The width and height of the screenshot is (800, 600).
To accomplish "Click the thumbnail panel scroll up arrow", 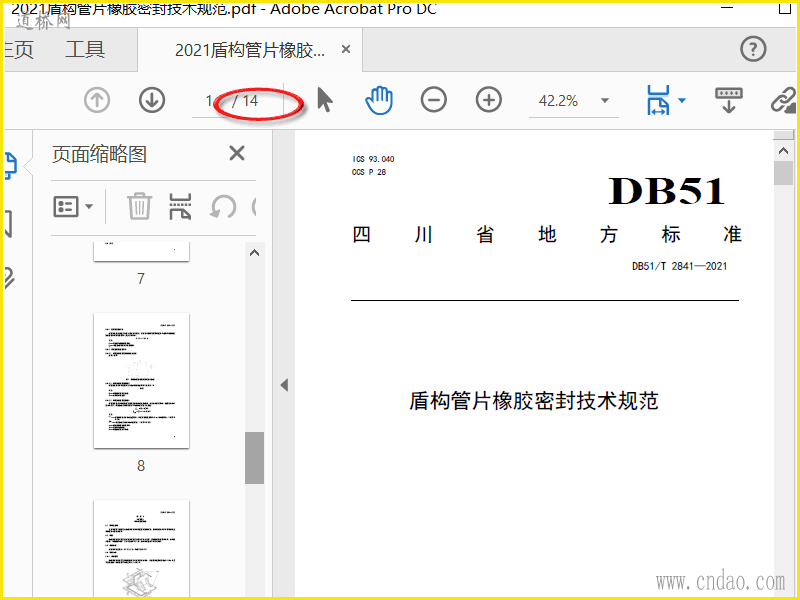I will [254, 253].
